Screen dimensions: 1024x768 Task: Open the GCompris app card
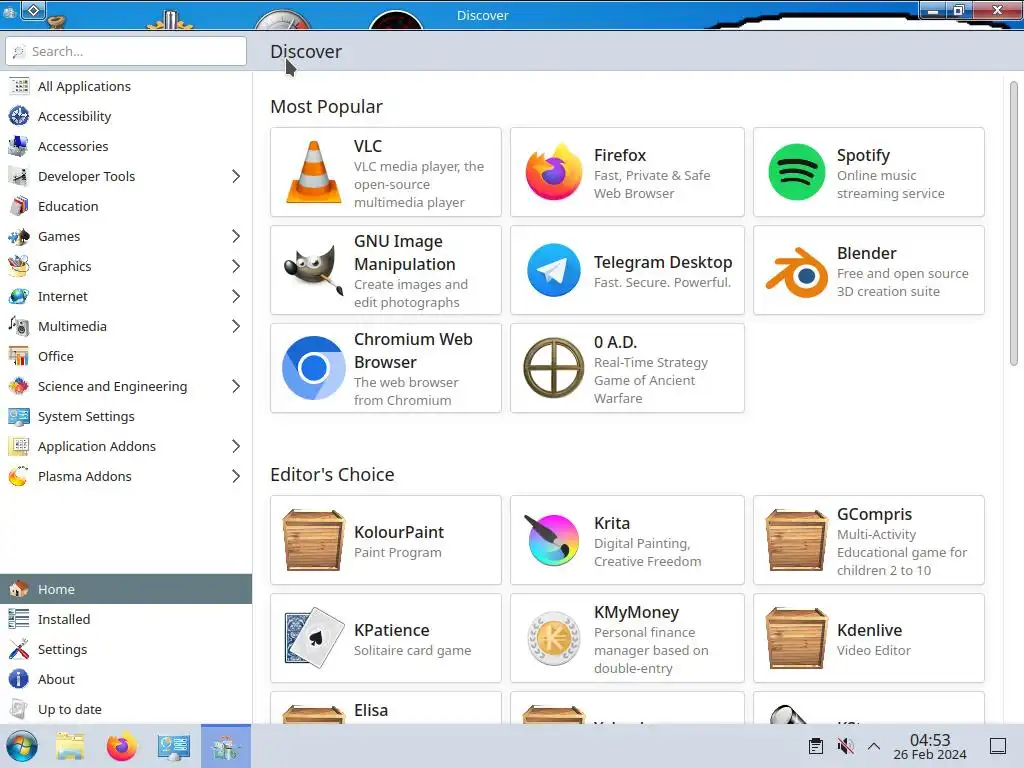(x=869, y=540)
